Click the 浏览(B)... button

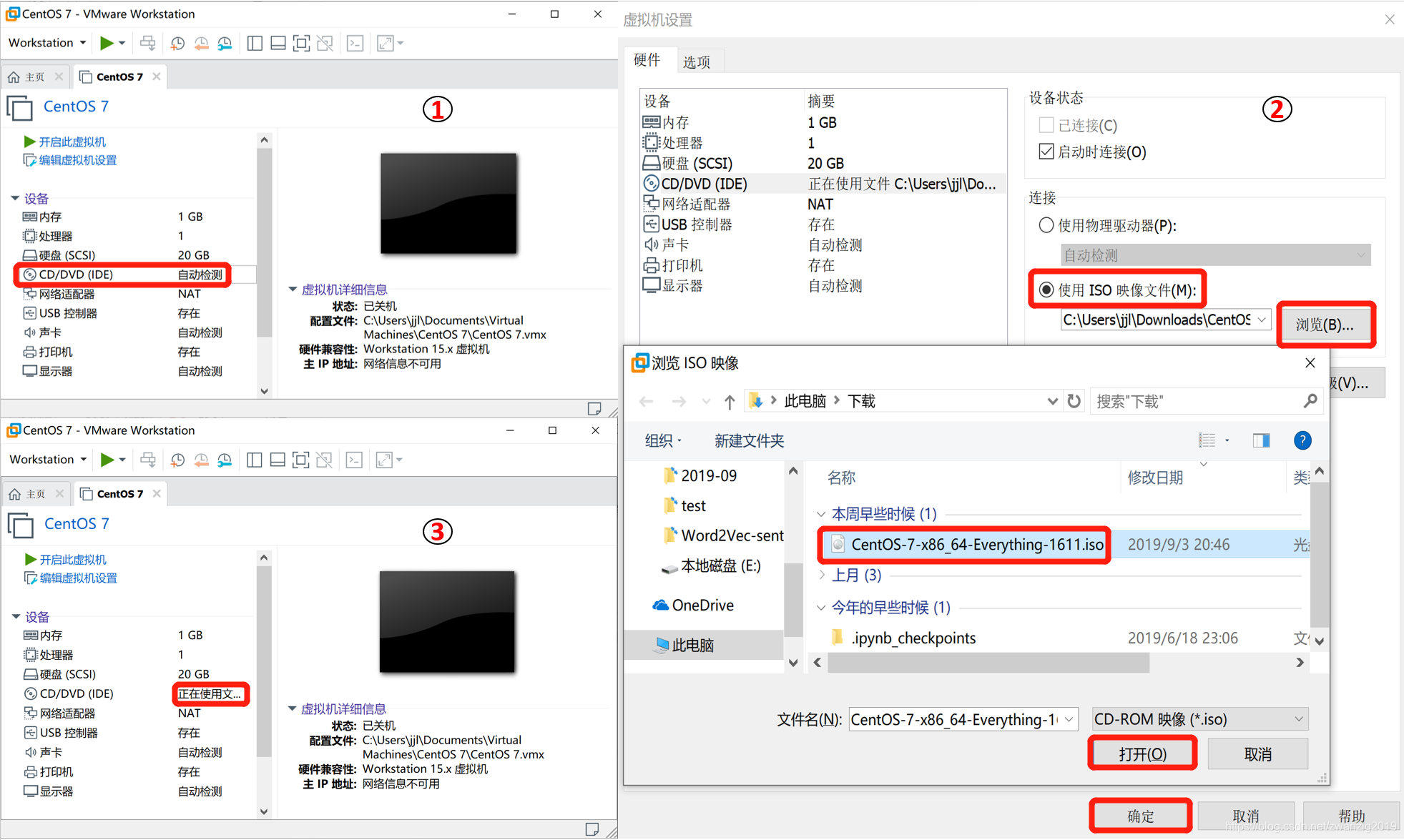coord(1325,325)
